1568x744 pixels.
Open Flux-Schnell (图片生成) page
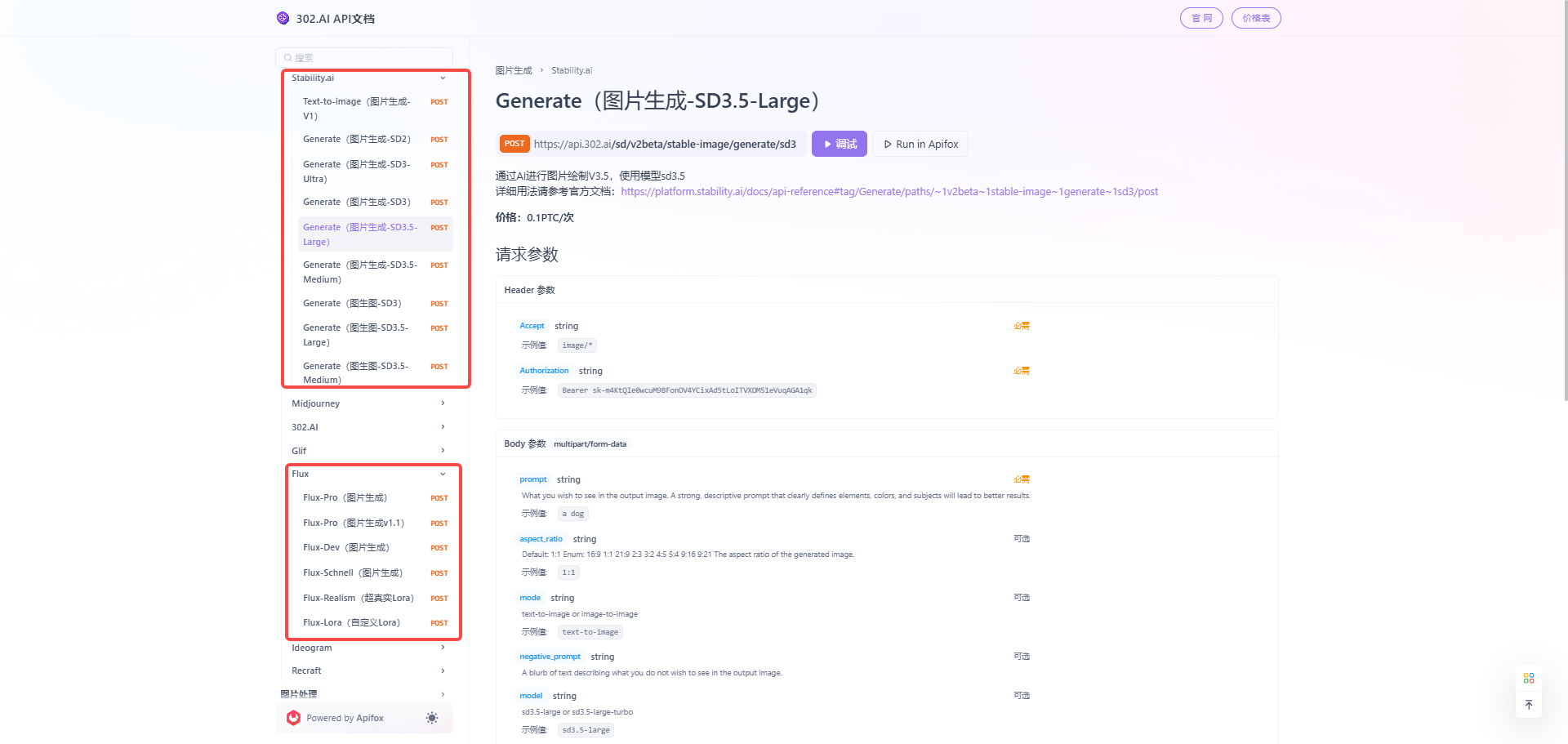click(374, 573)
